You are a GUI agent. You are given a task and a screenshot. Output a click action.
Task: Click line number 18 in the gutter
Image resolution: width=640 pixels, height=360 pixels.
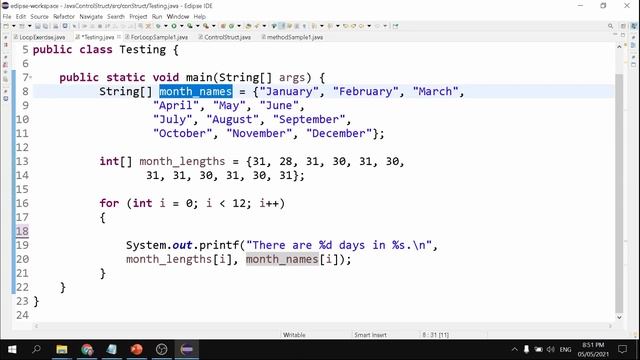click(x=22, y=231)
